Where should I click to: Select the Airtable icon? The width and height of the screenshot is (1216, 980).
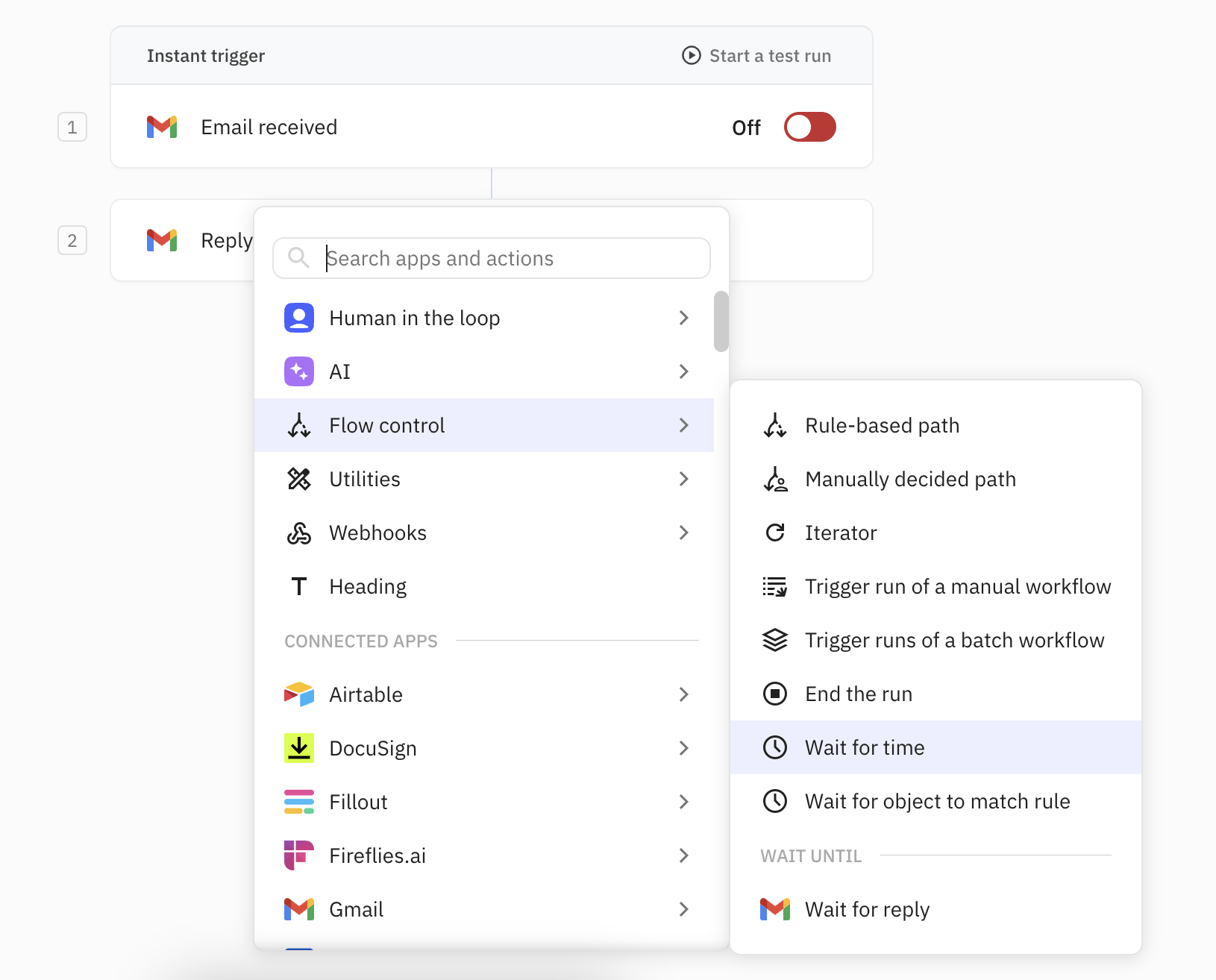pyautogui.click(x=299, y=694)
